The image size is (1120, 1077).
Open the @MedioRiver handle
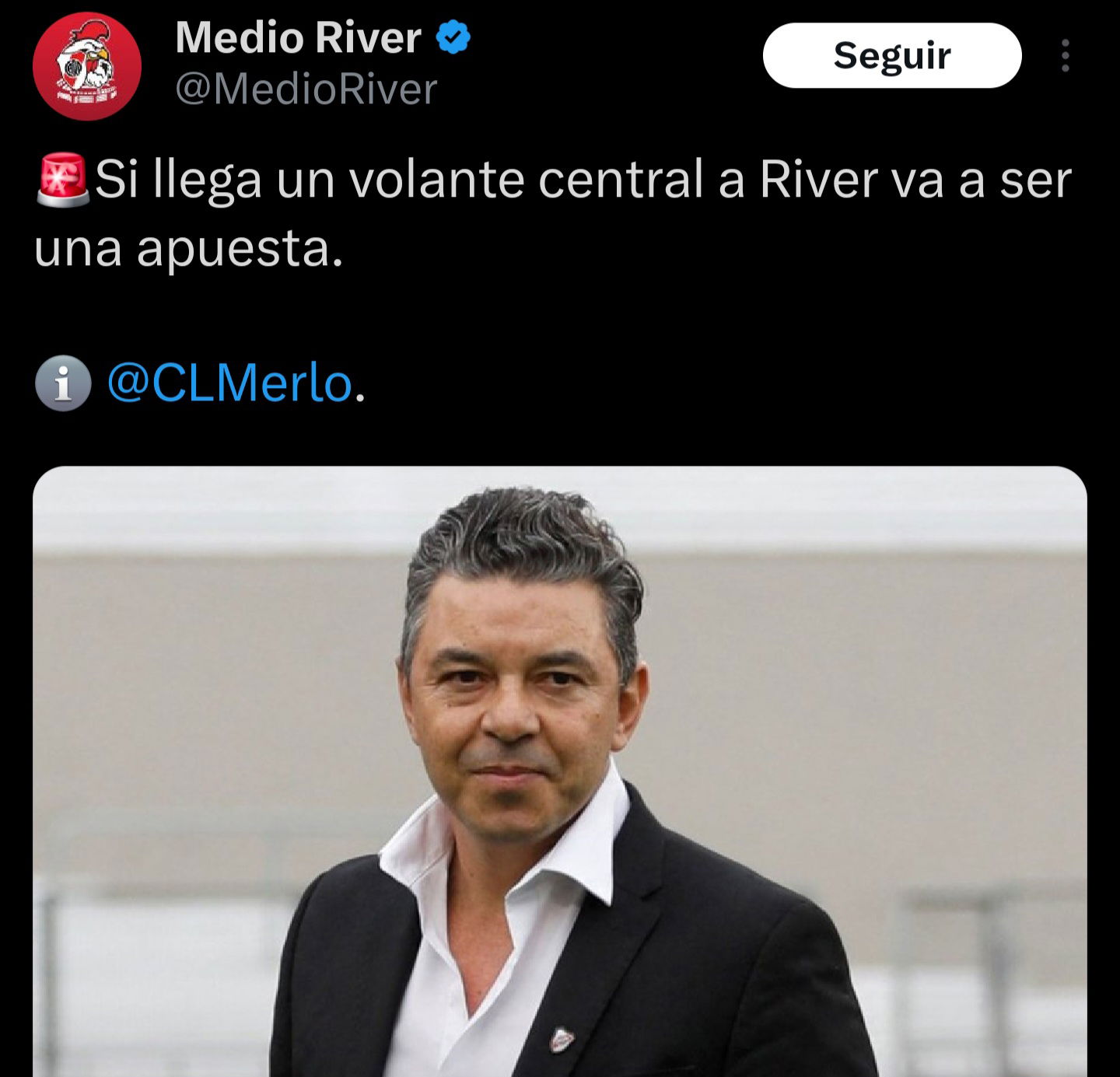[x=306, y=89]
